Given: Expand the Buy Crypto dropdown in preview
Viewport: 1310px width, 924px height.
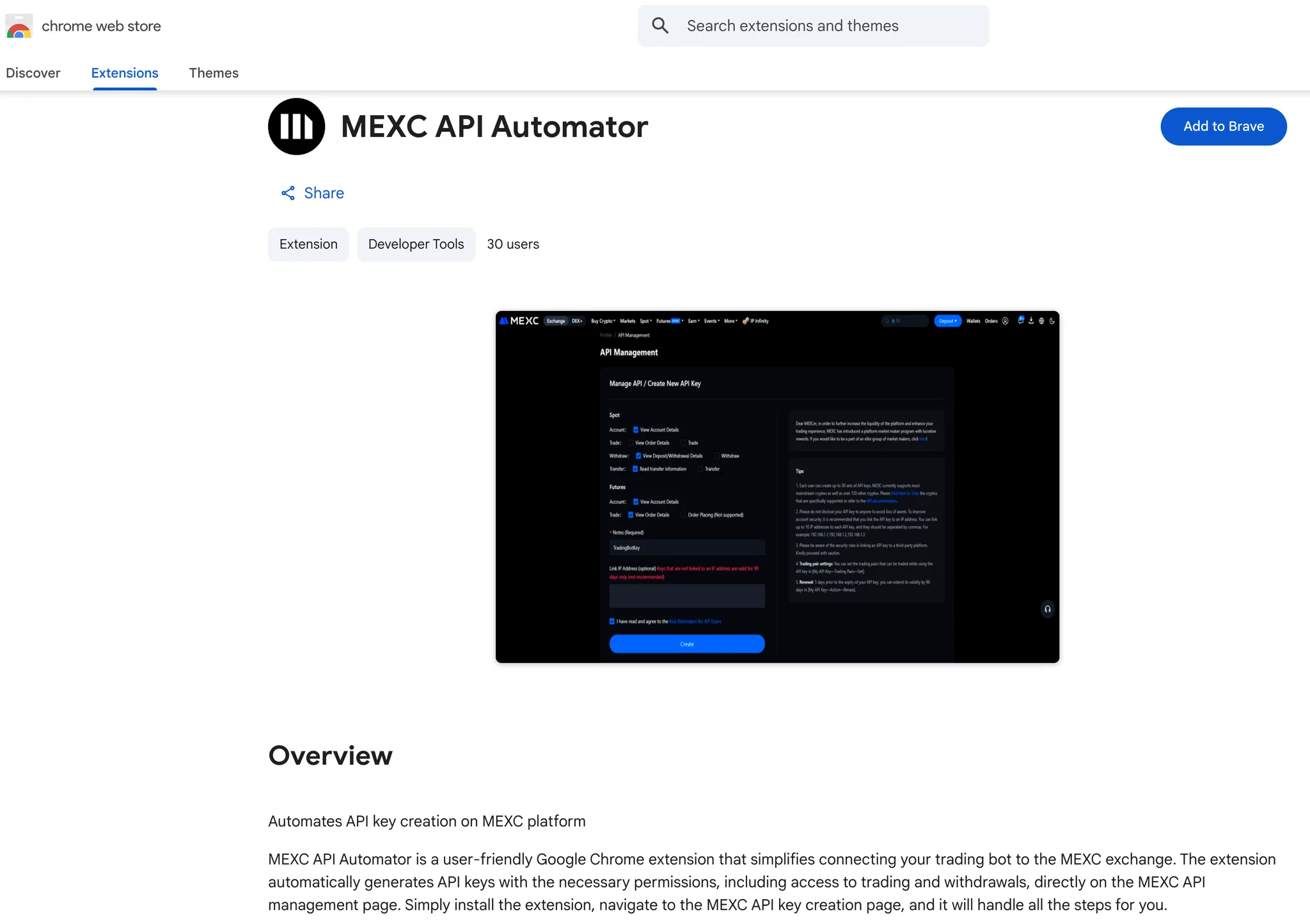Looking at the screenshot, I should click(x=603, y=321).
